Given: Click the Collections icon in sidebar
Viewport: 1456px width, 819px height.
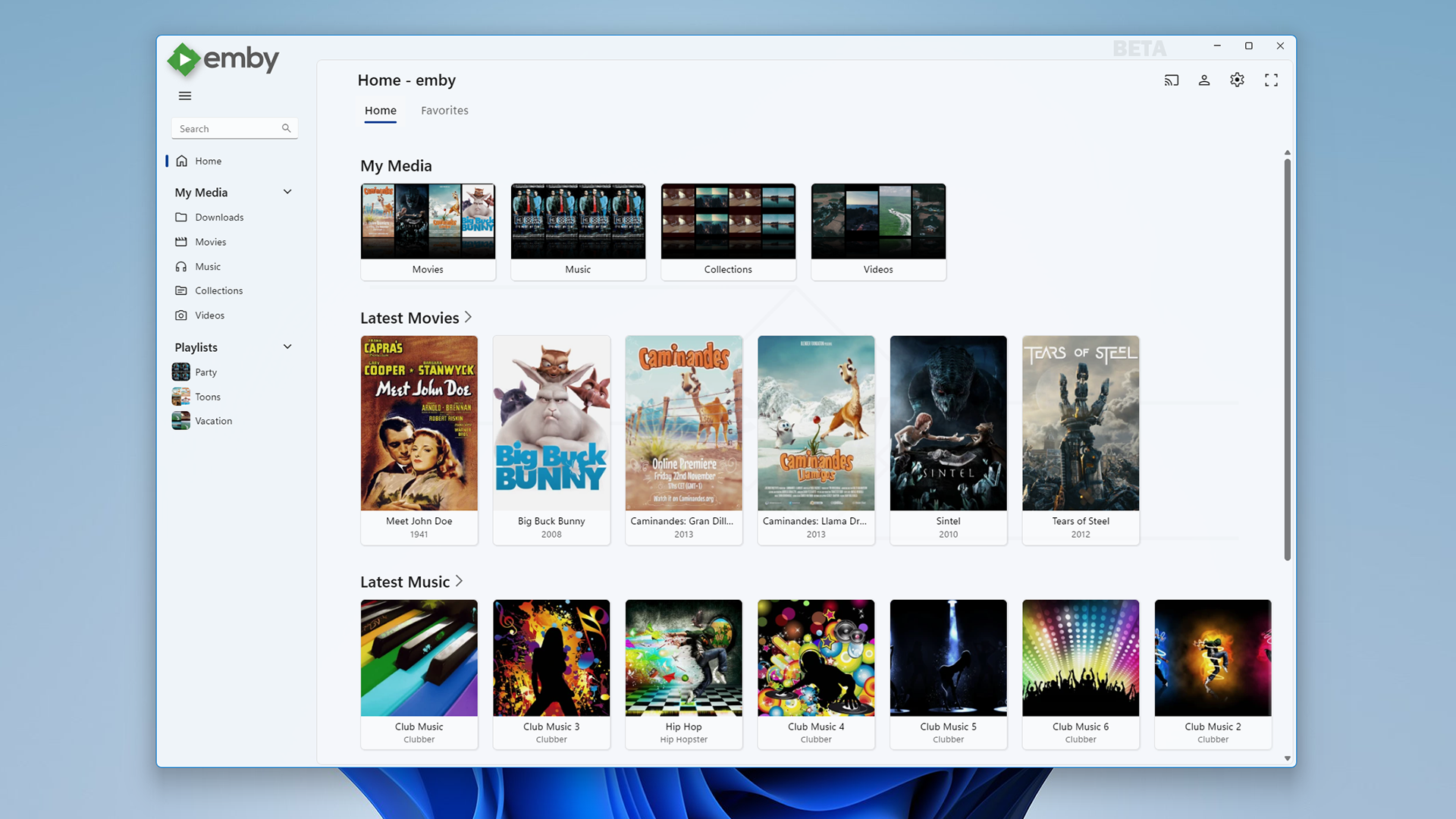Looking at the screenshot, I should pos(181,290).
